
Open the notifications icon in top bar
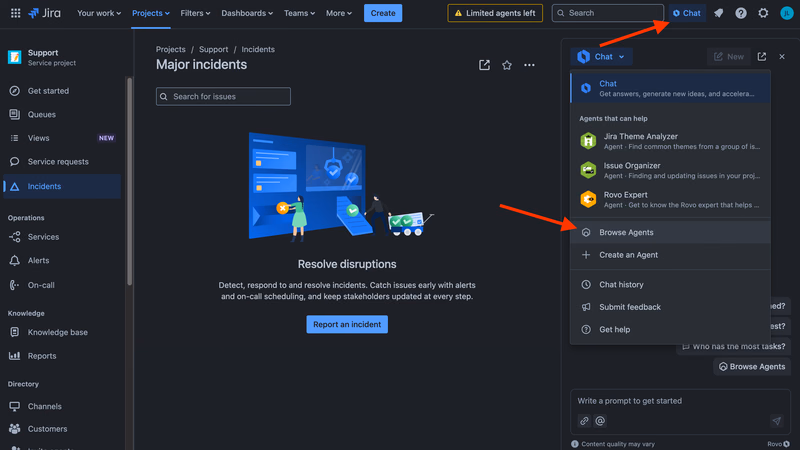[x=718, y=13]
